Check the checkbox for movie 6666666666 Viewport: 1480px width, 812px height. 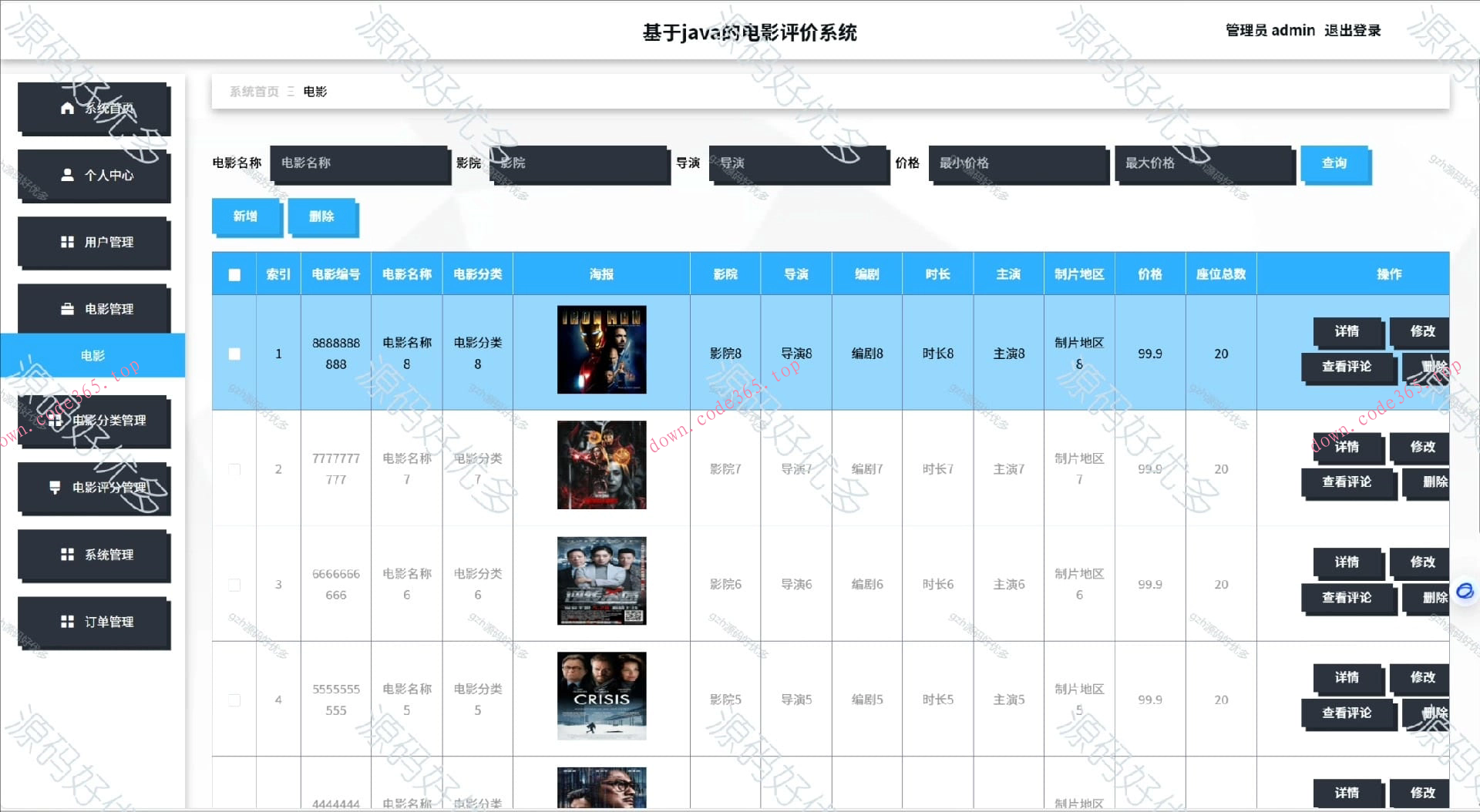coord(234,585)
